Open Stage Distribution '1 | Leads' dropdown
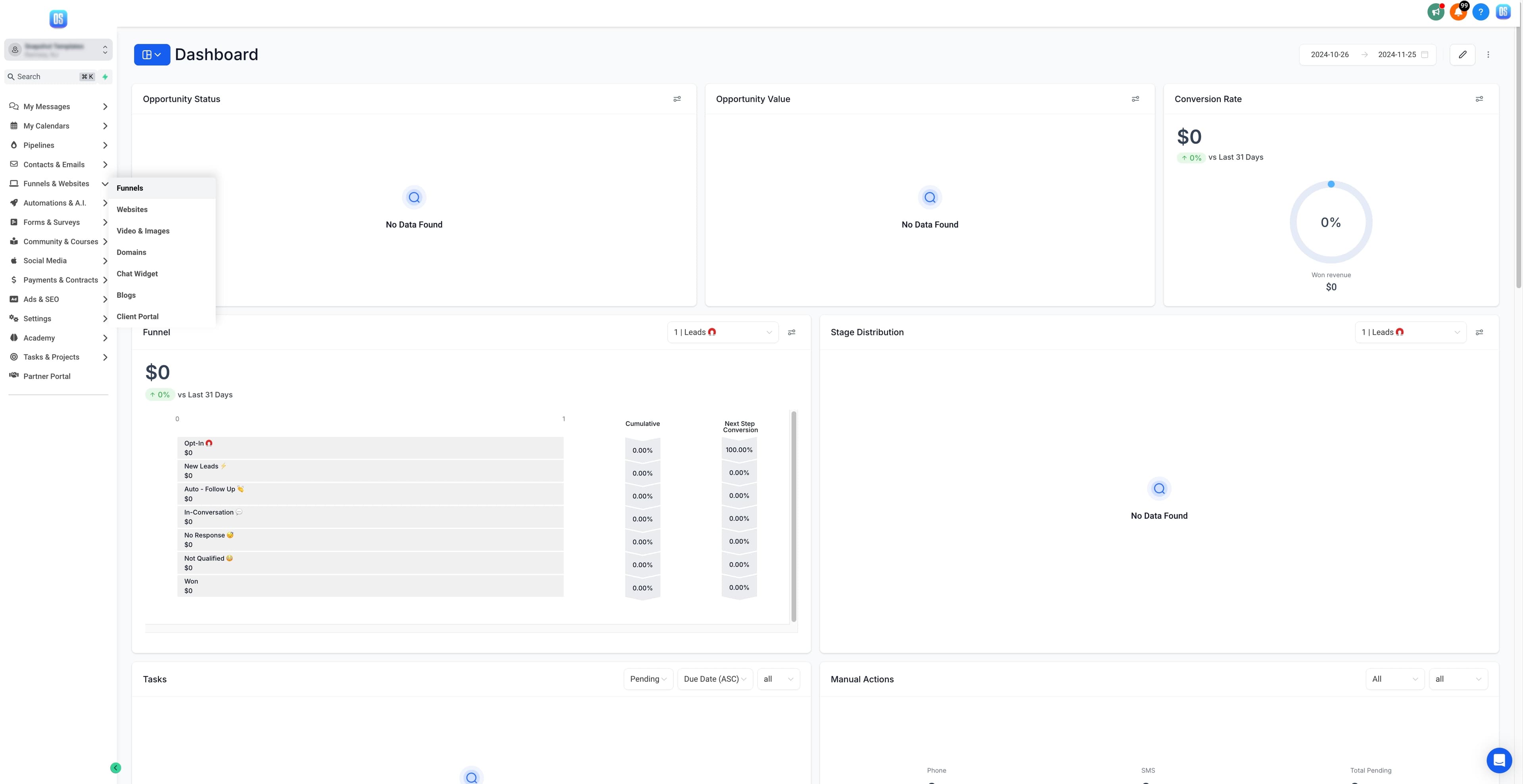This screenshot has height=784, width=1523. (1410, 332)
